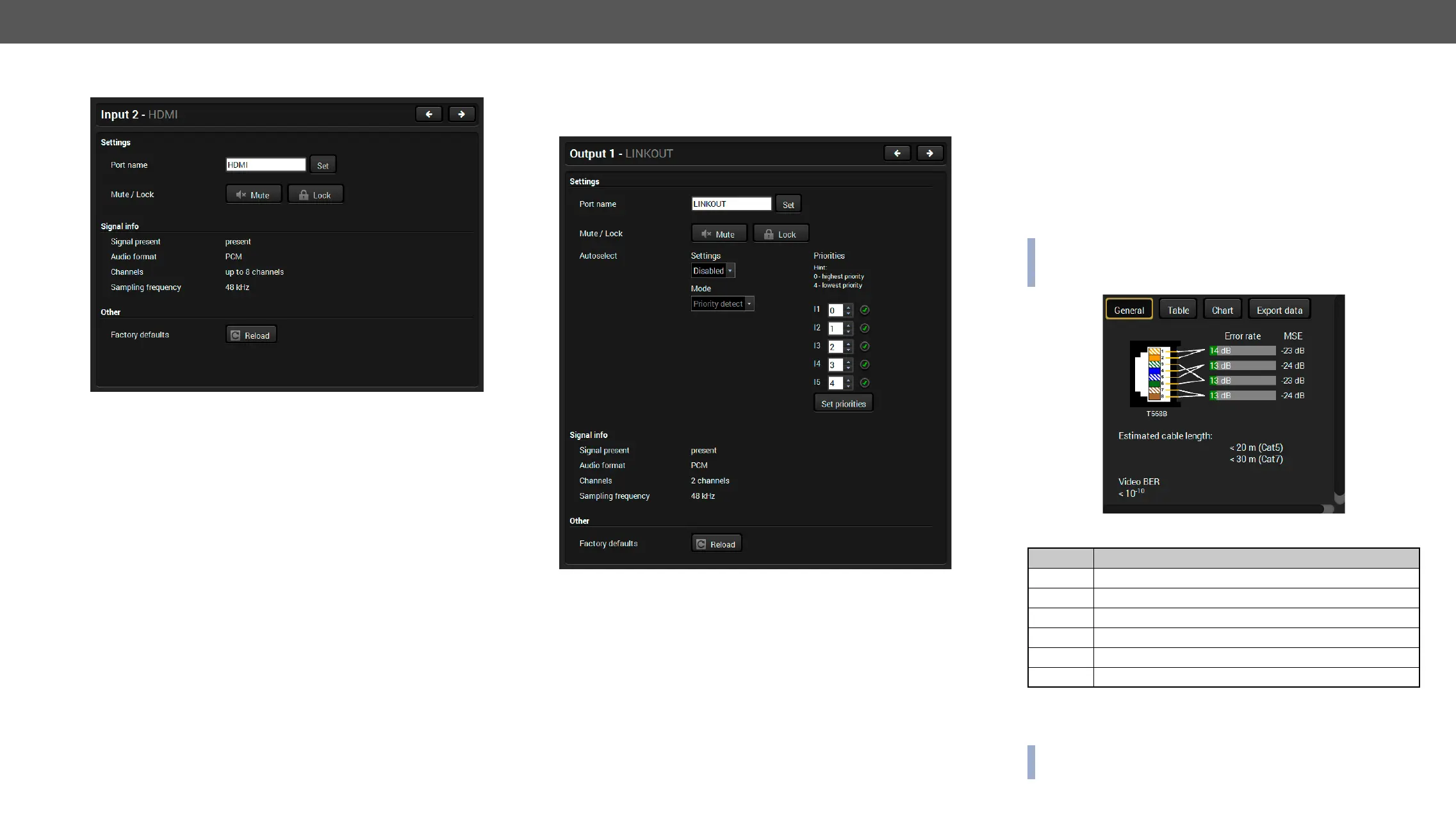Click the Export data button

[x=1279, y=310]
